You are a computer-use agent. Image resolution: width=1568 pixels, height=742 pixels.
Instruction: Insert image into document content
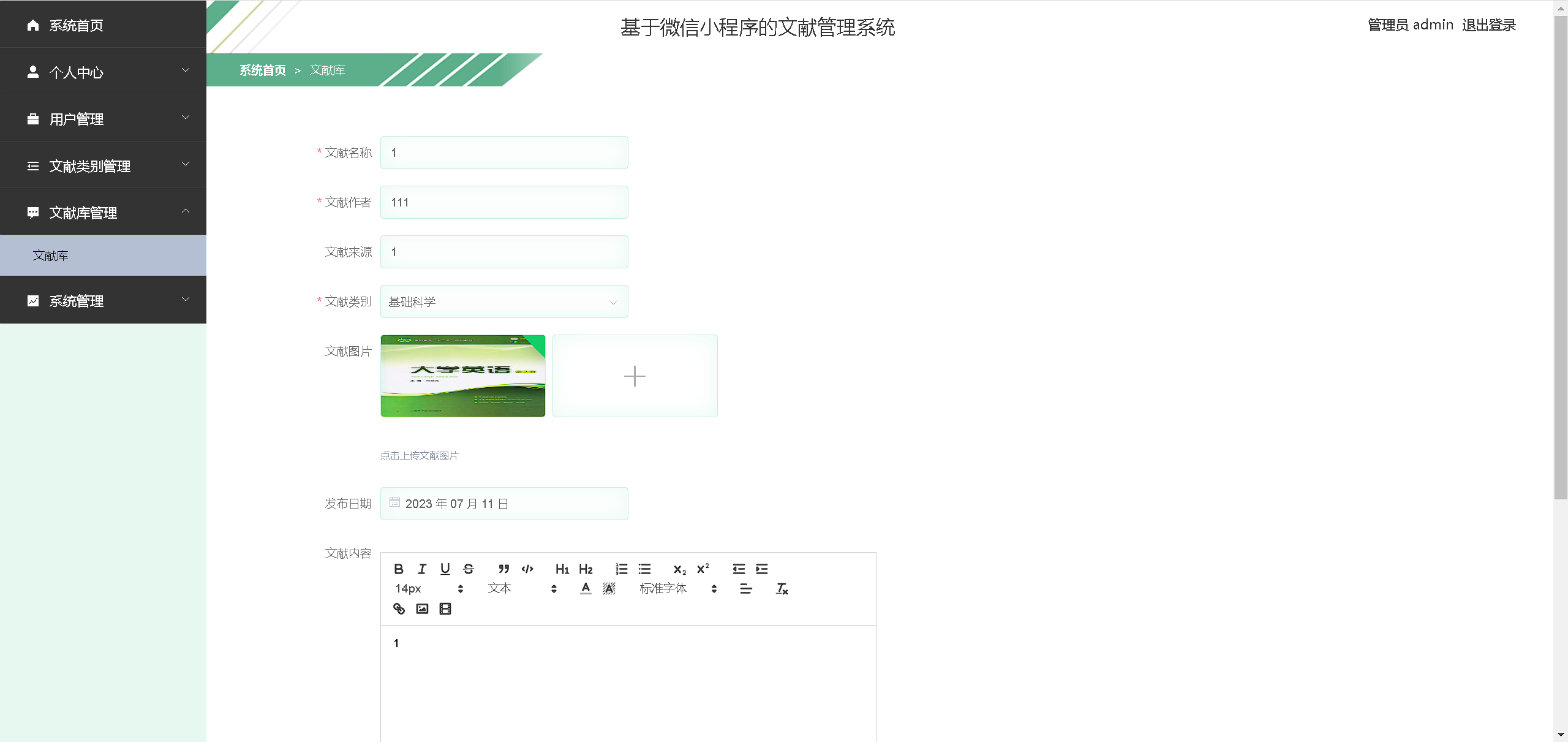click(x=422, y=608)
